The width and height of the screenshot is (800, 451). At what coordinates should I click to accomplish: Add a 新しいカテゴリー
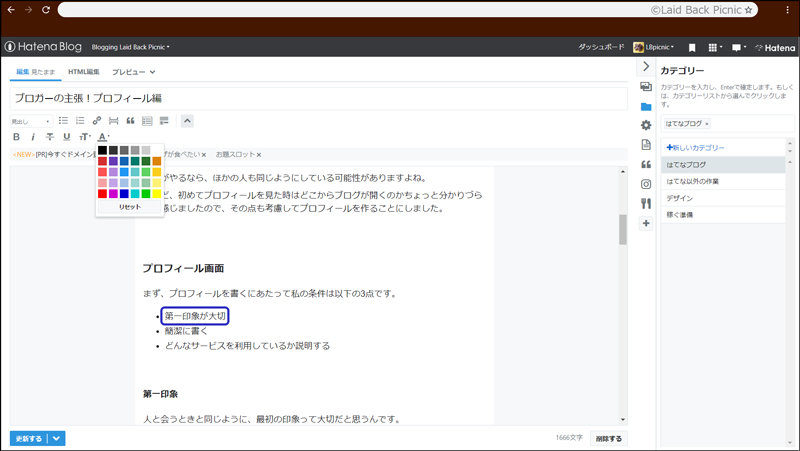[695, 147]
